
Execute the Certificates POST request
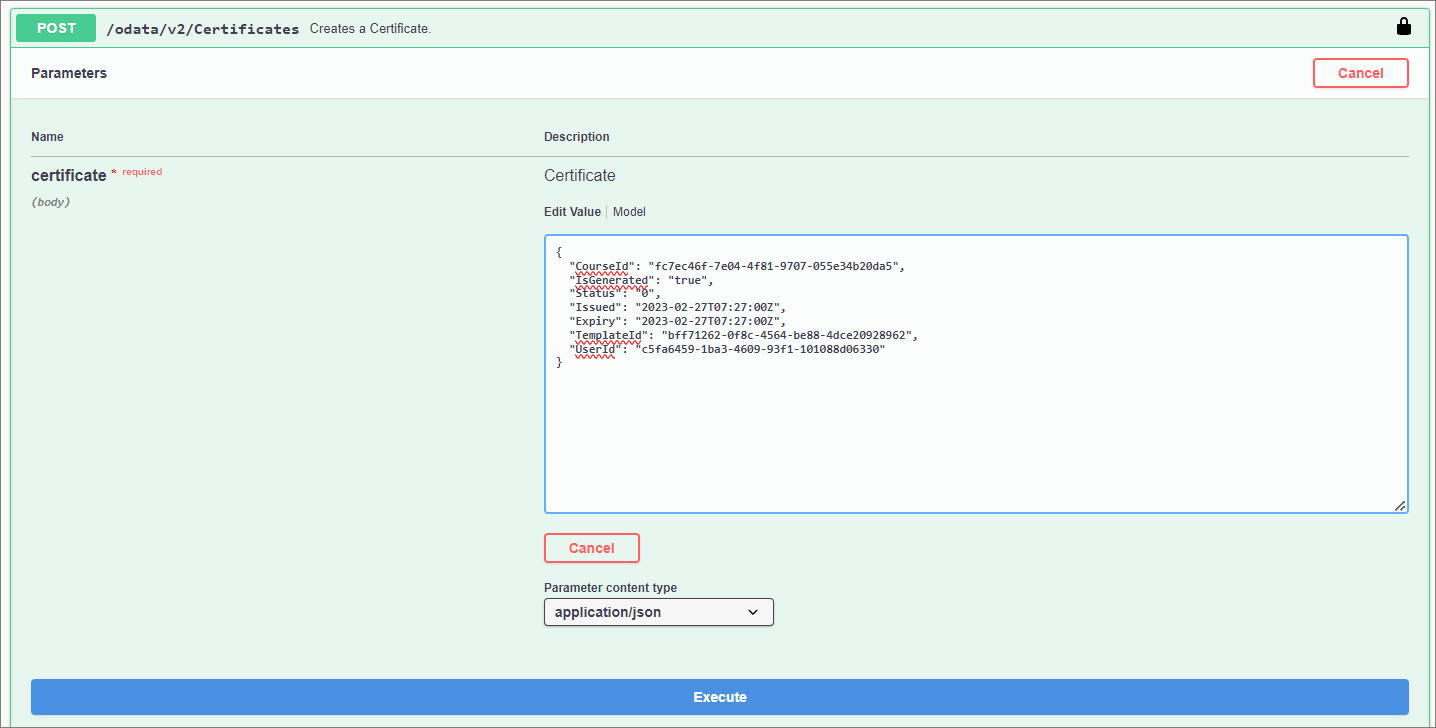coord(719,697)
